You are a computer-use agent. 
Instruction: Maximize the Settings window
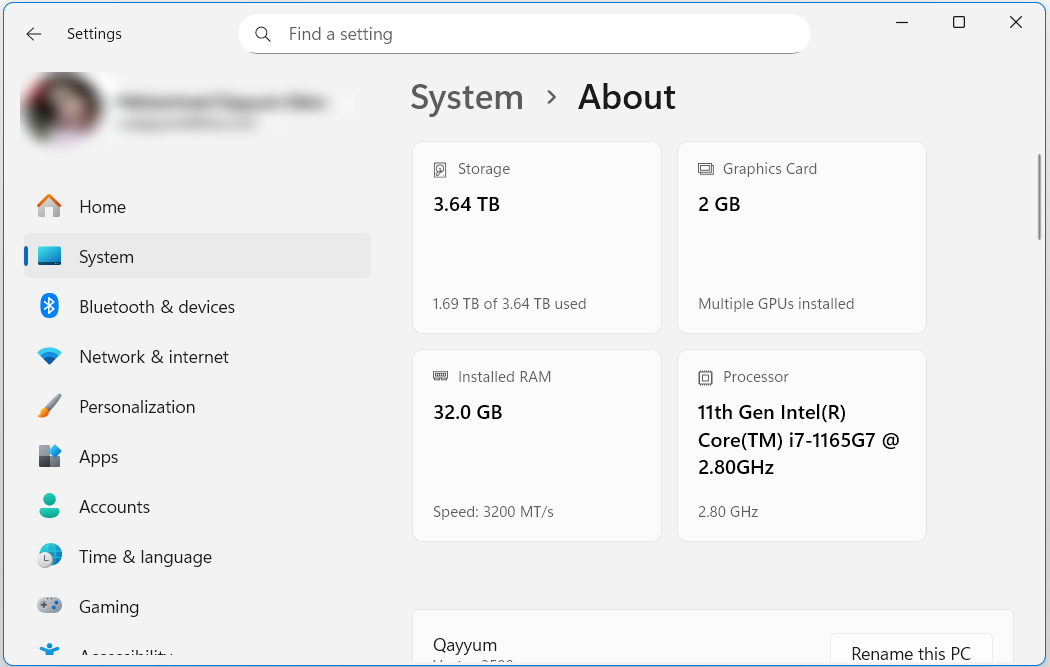coord(959,22)
